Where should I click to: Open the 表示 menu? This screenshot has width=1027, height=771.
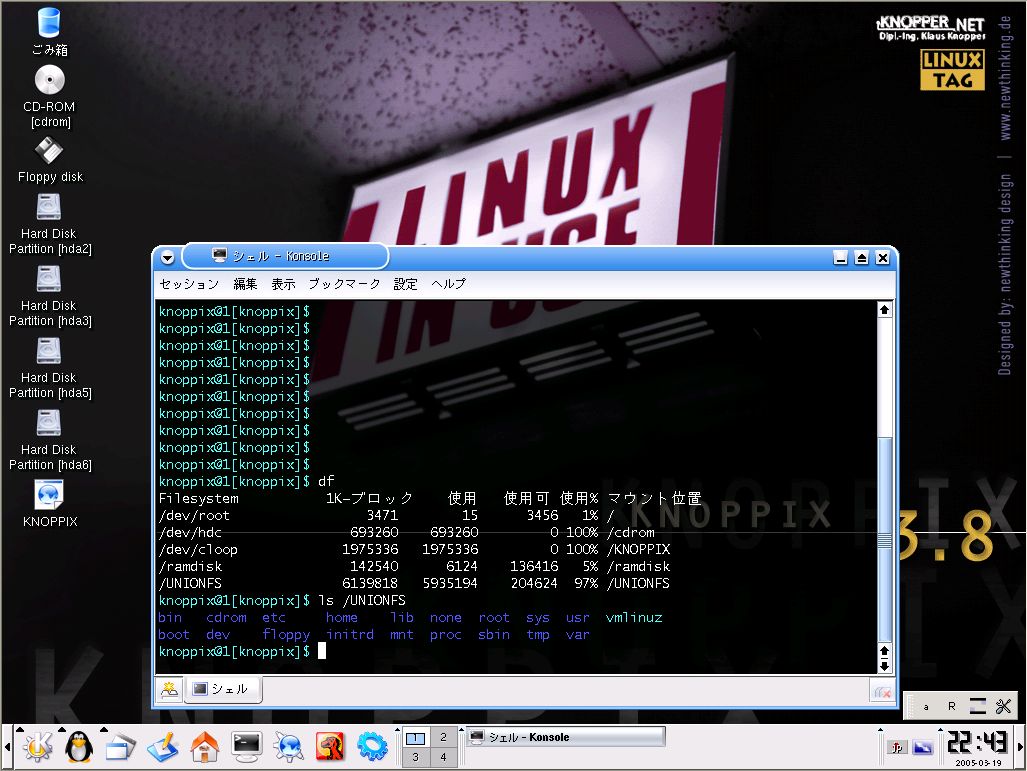click(284, 284)
